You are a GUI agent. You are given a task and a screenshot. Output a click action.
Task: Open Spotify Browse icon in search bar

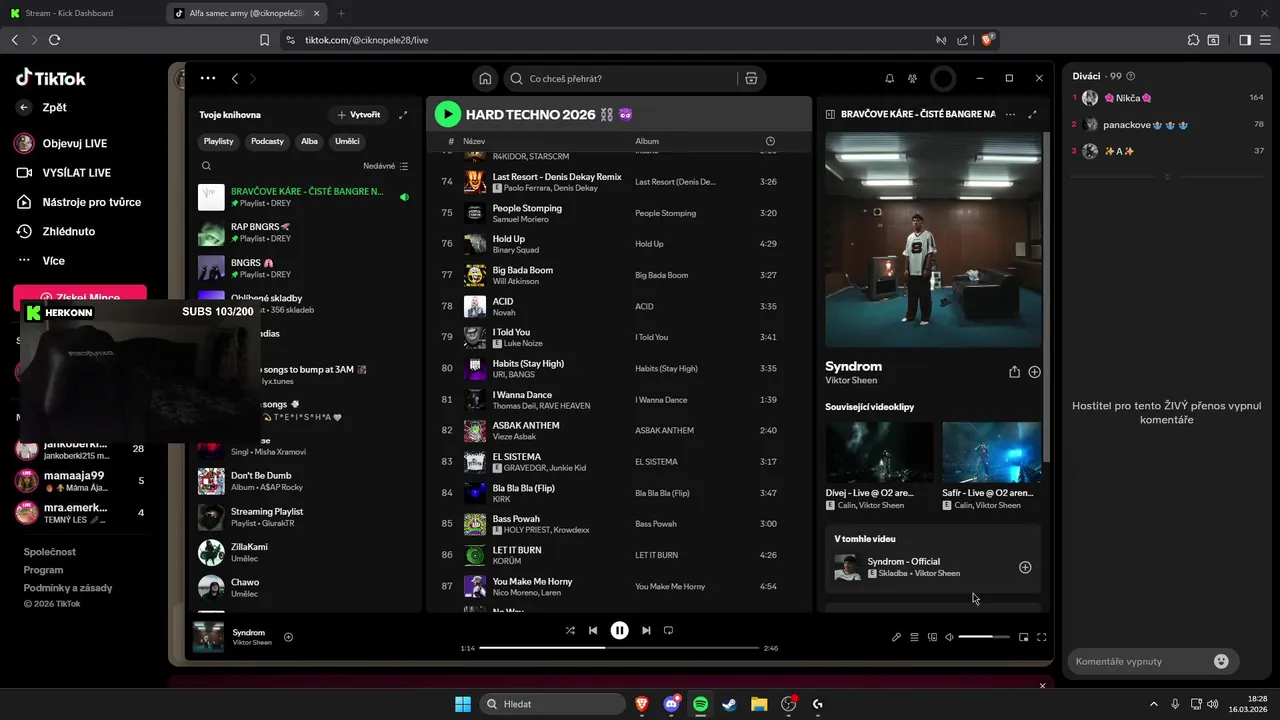point(751,78)
